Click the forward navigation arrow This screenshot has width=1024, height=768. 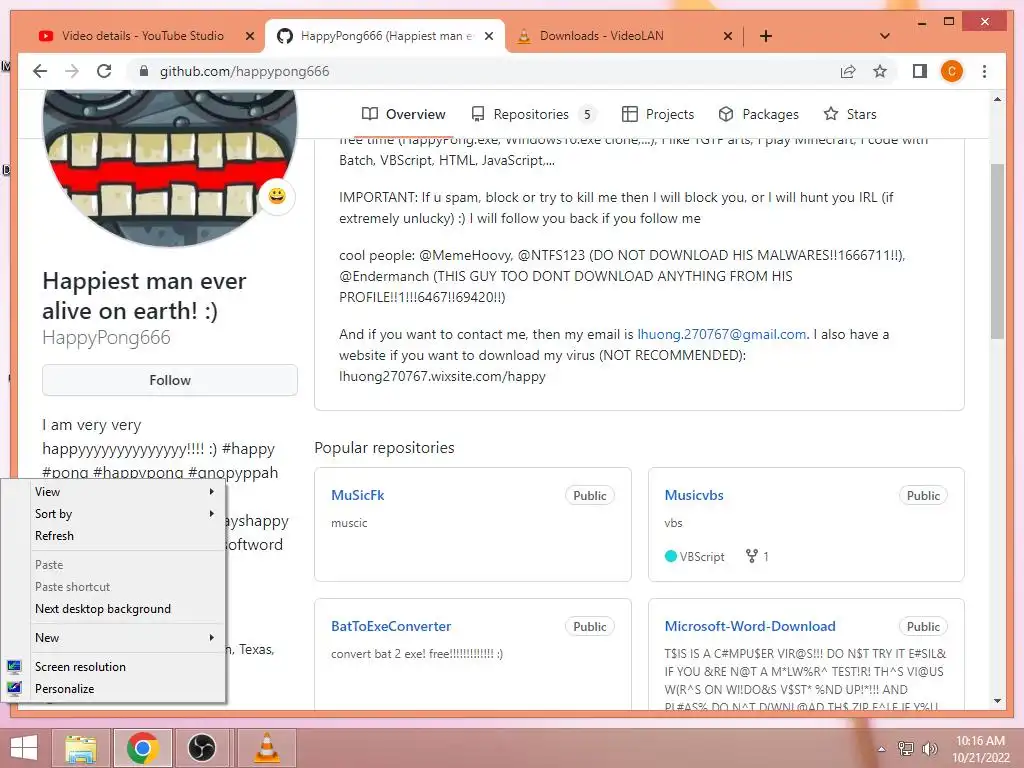coord(72,71)
